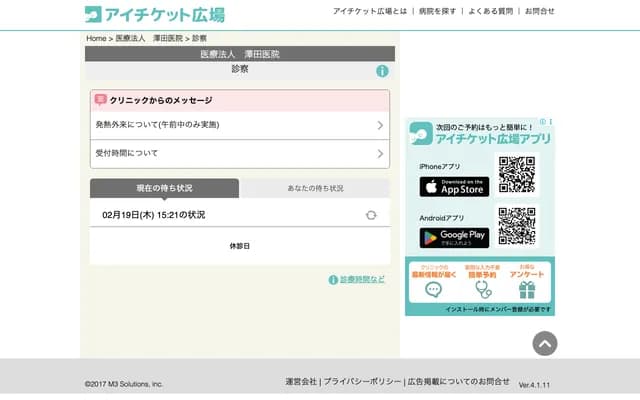Open the よくある質問 header link
This screenshot has height=400, width=640.
tap(491, 11)
